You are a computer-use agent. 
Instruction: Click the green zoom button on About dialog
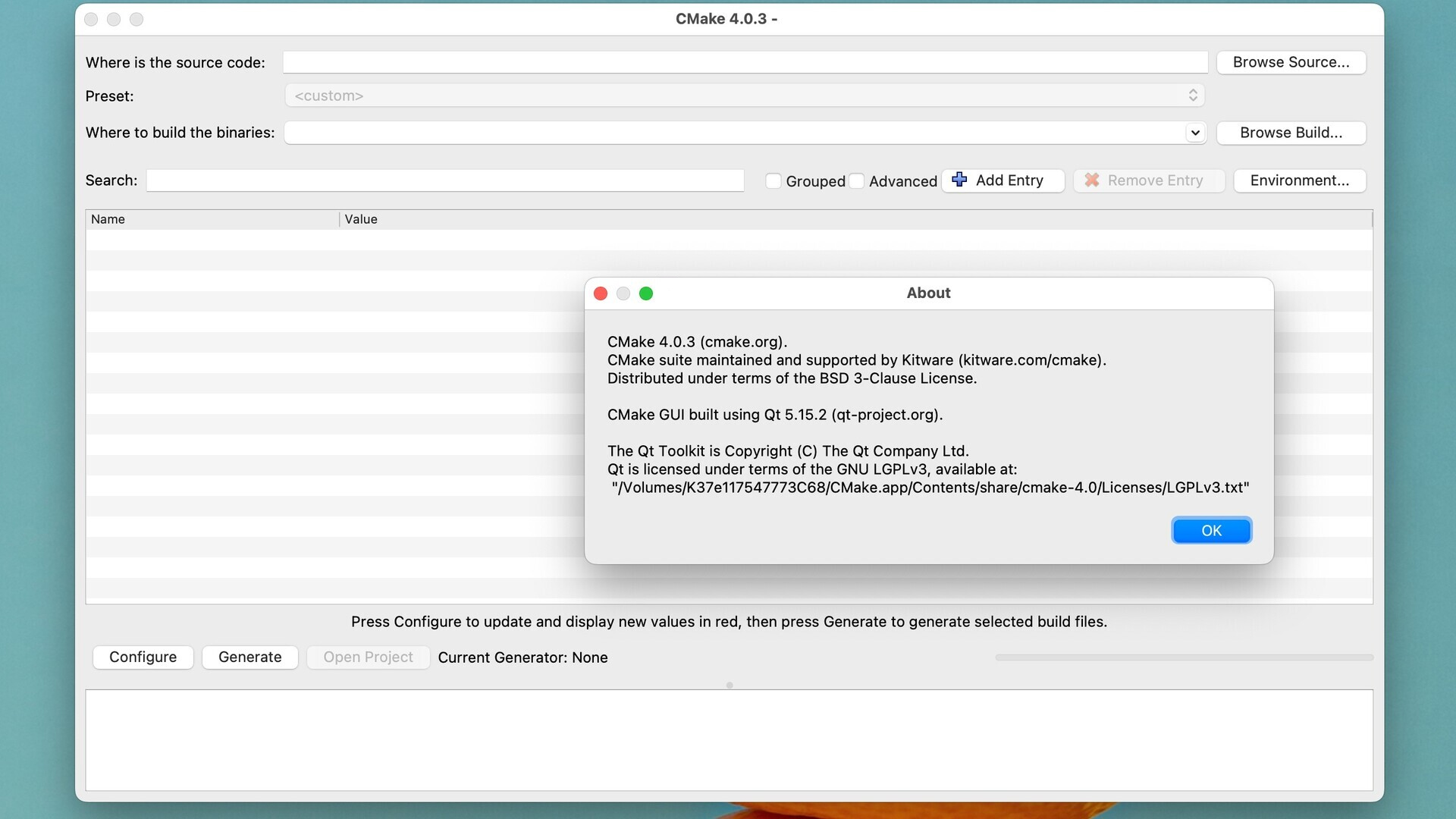(x=646, y=293)
